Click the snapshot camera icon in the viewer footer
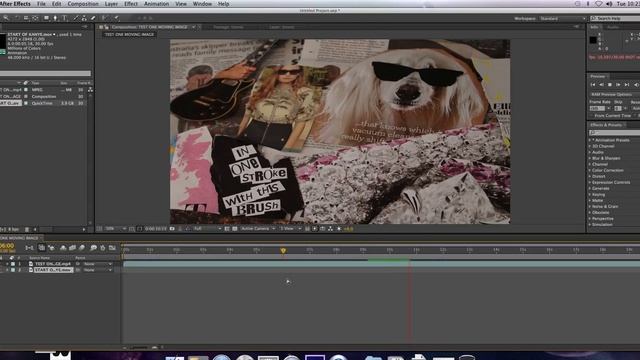 [x=172, y=229]
